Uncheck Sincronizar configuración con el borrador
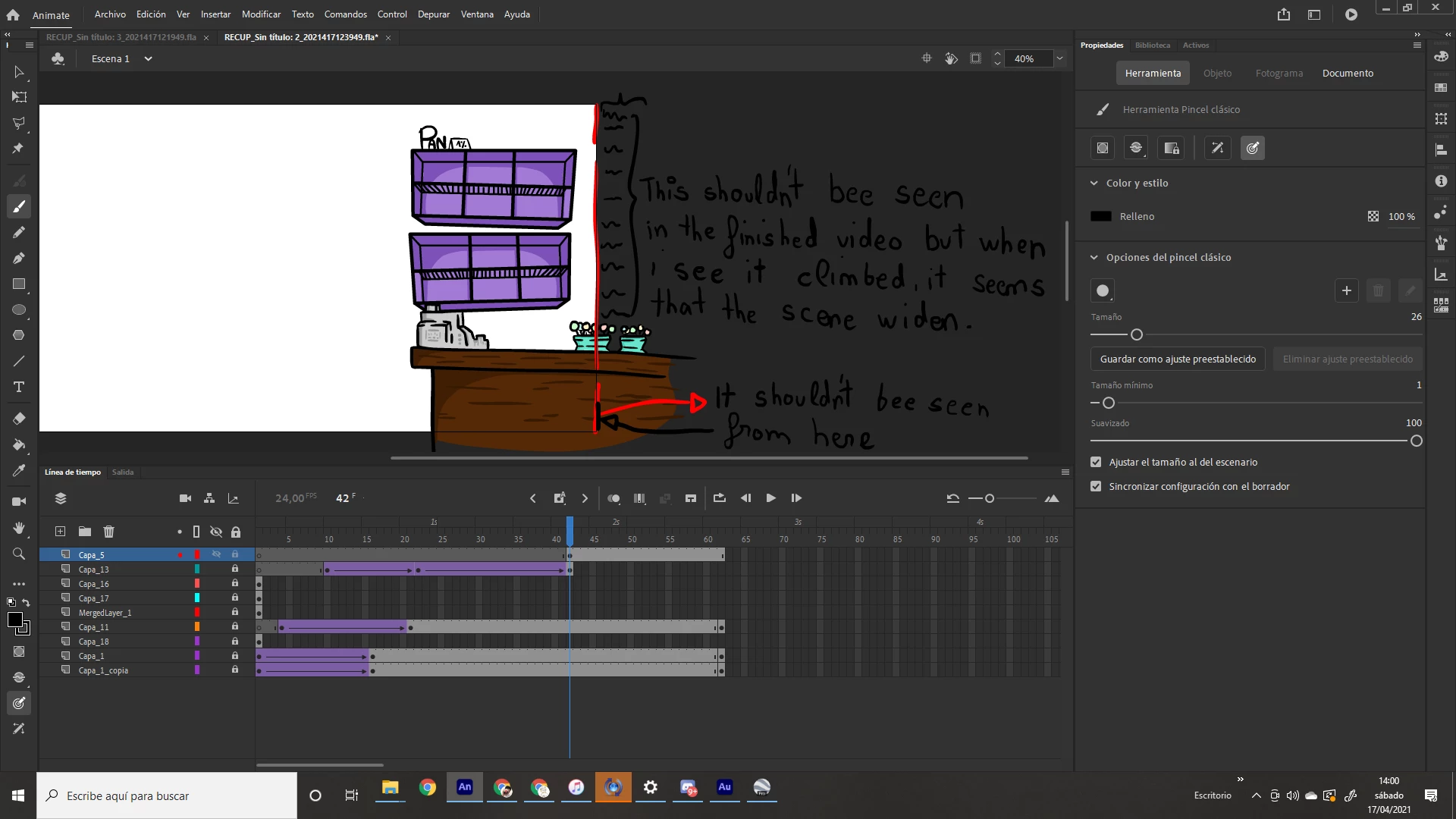Viewport: 1456px width, 819px height. point(1096,486)
